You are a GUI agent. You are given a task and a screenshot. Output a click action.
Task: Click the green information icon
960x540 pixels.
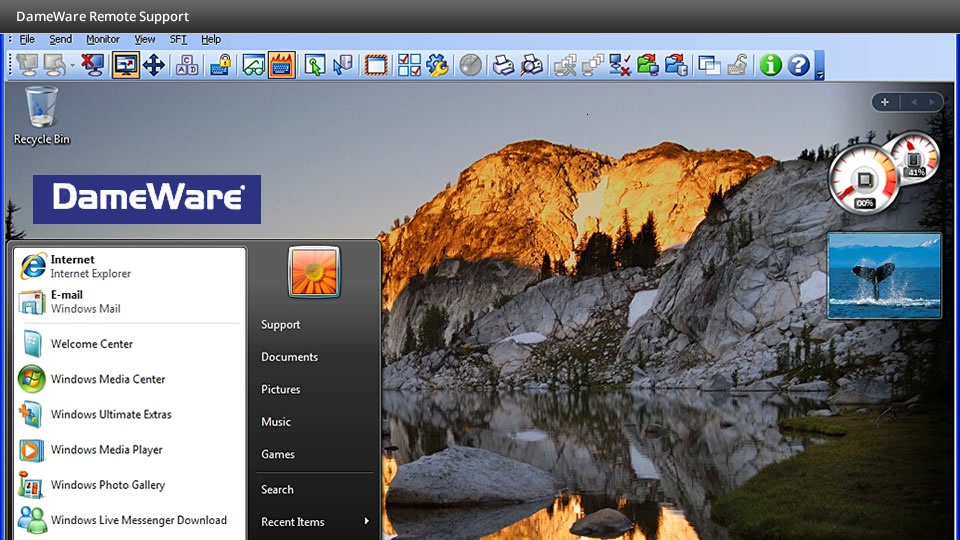770,65
